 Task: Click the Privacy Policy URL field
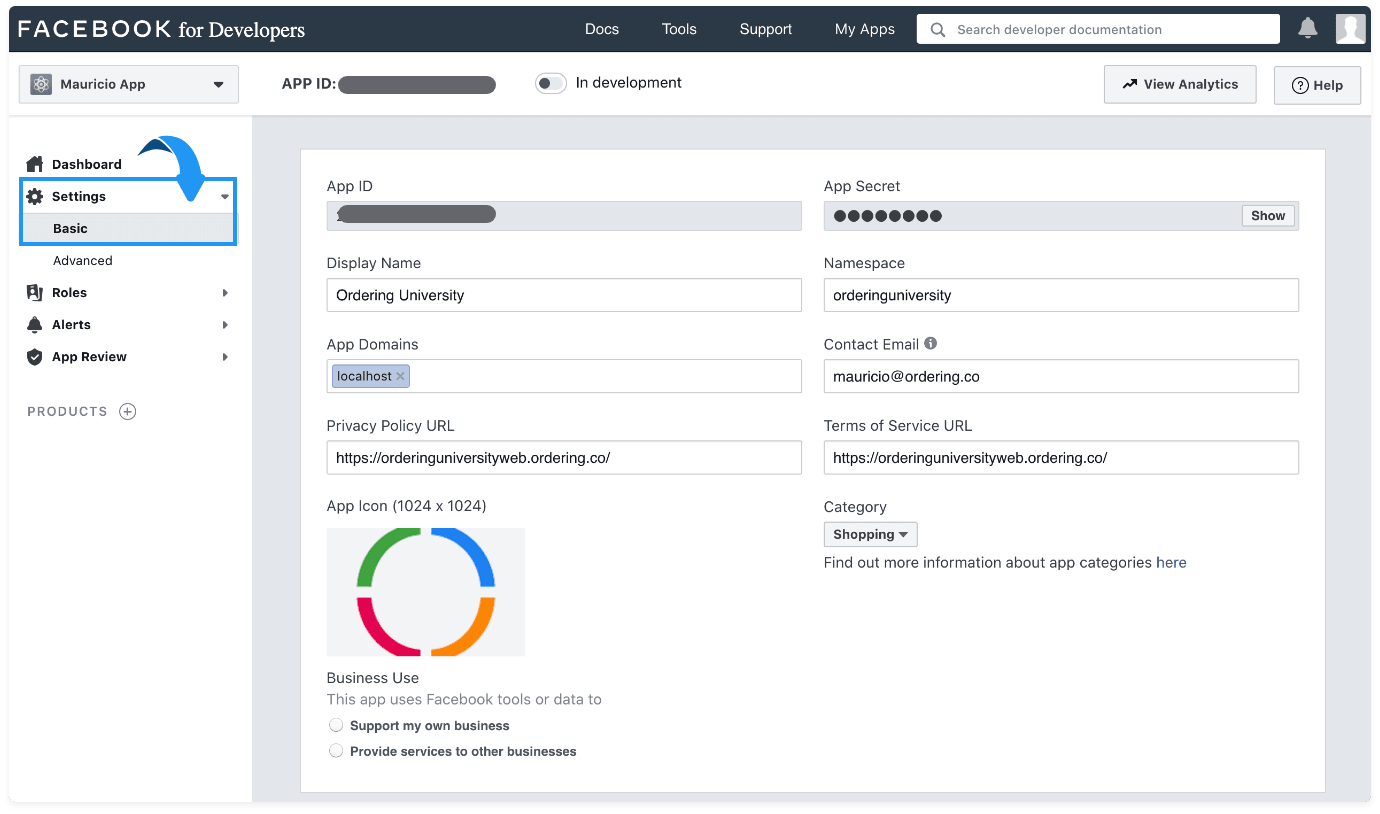564,457
